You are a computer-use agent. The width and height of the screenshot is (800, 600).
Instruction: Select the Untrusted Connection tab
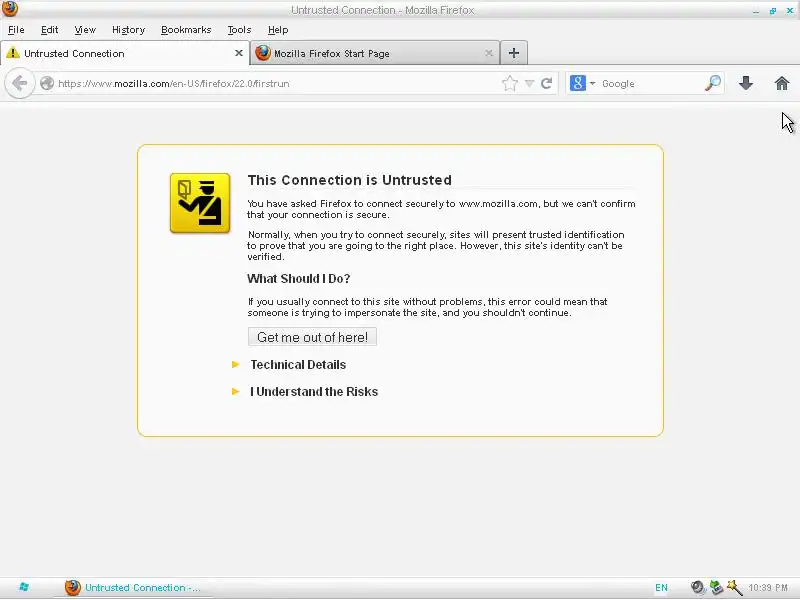point(125,53)
